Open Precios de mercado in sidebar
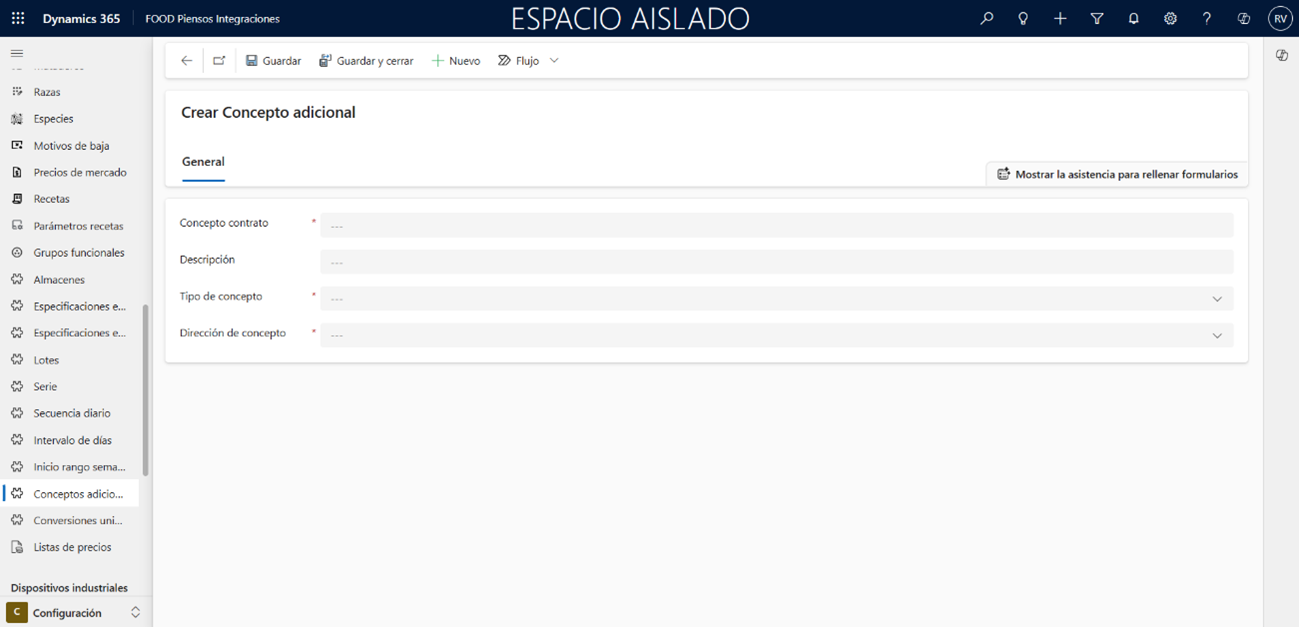Image resolution: width=1299 pixels, height=627 pixels. [x=79, y=172]
